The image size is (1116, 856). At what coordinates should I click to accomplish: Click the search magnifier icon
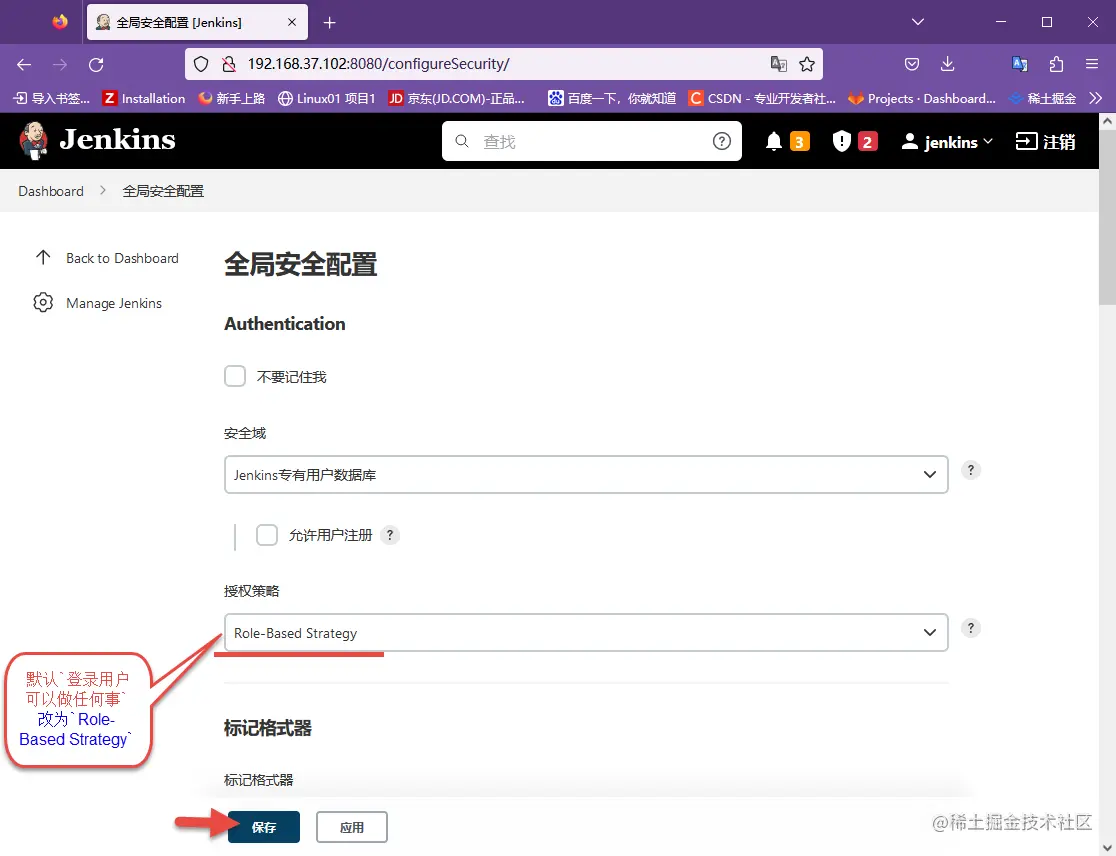click(x=462, y=141)
